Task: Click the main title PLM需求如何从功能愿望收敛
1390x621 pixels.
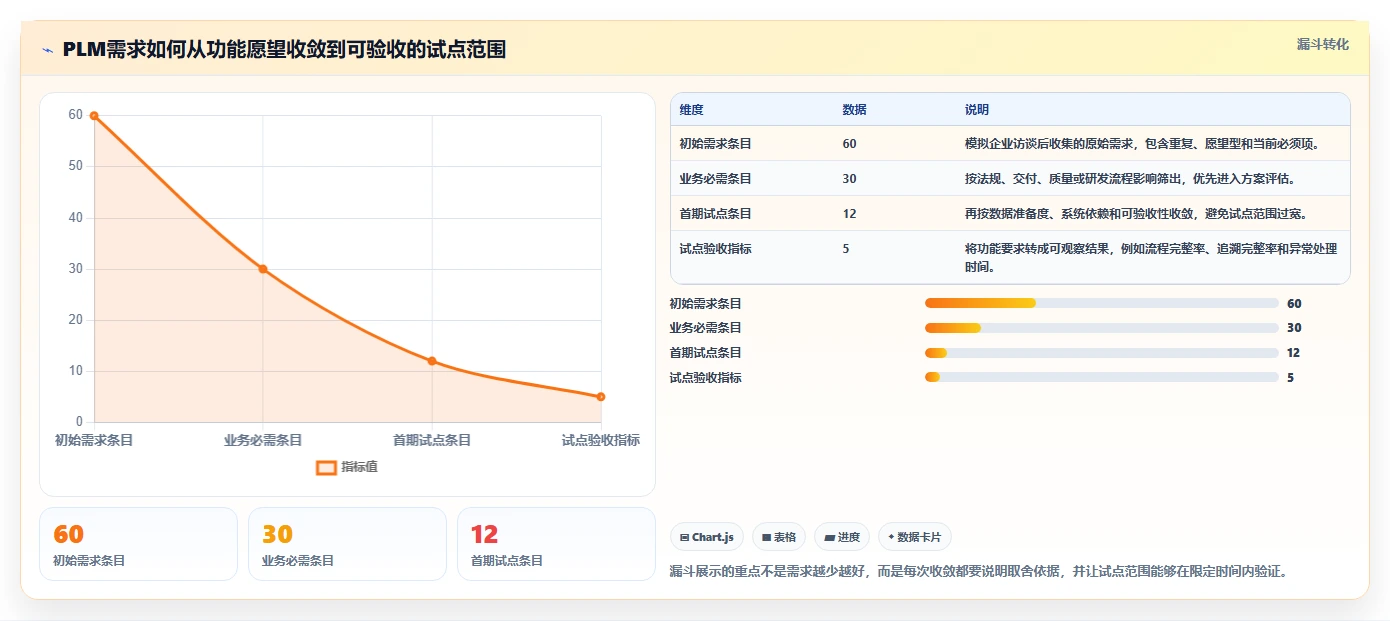Action: 284,49
